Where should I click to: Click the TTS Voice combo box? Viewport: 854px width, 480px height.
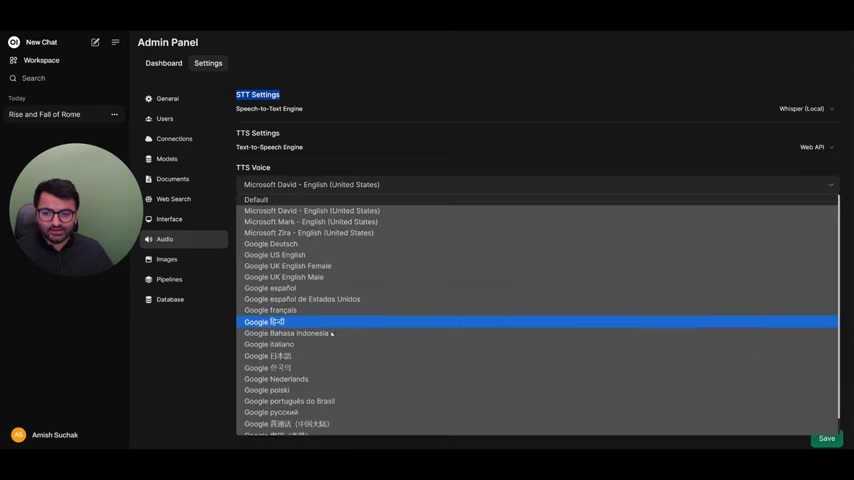[x=538, y=185]
